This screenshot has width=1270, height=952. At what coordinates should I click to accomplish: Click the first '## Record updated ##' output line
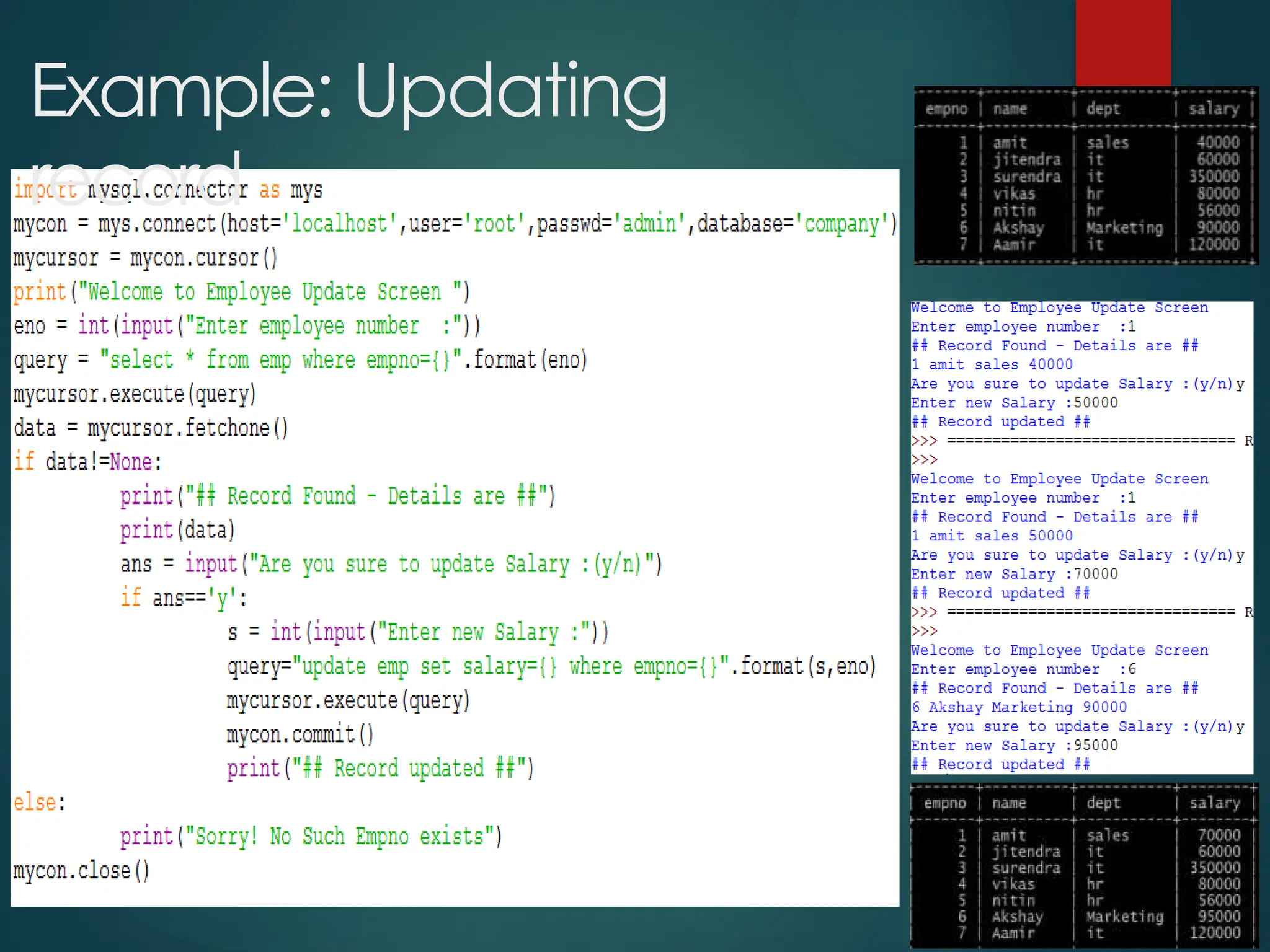click(x=1000, y=422)
